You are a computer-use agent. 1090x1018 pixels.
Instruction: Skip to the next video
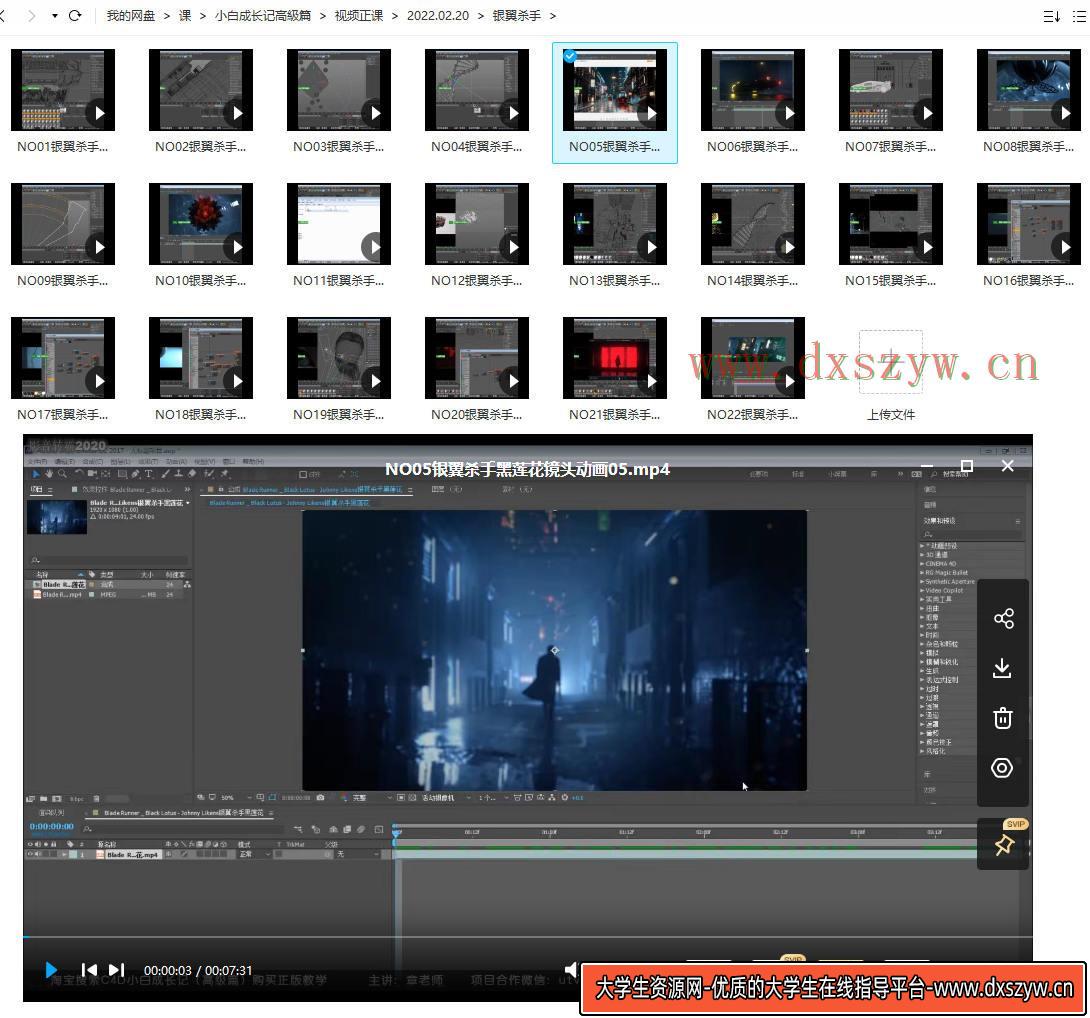pyautogui.click(x=116, y=969)
